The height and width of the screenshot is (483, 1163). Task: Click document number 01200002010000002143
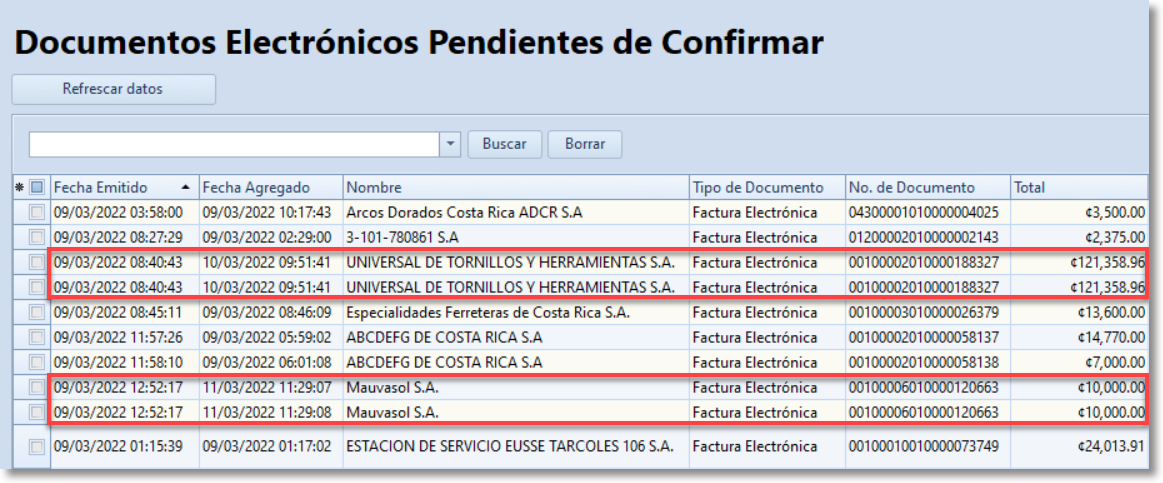click(923, 237)
